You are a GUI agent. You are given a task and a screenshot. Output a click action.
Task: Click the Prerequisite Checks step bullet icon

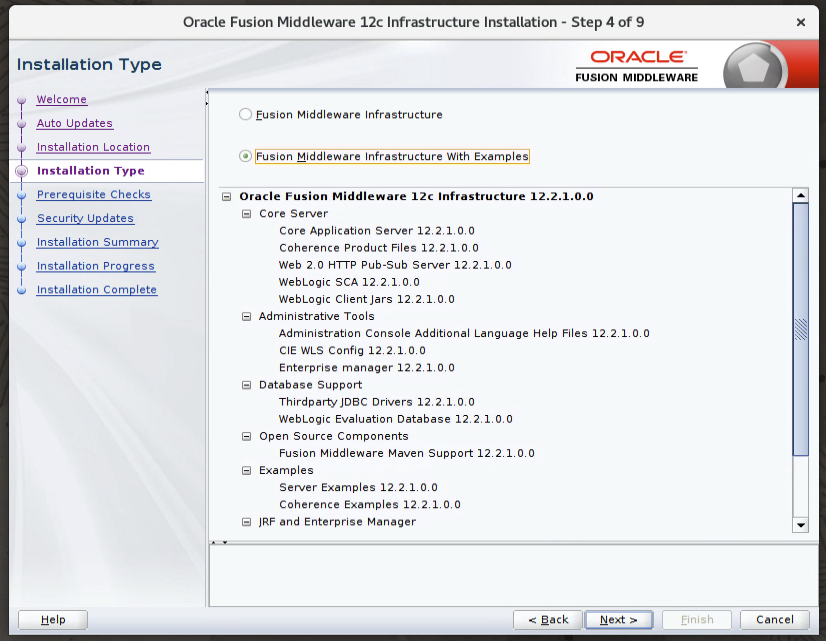pos(22,195)
